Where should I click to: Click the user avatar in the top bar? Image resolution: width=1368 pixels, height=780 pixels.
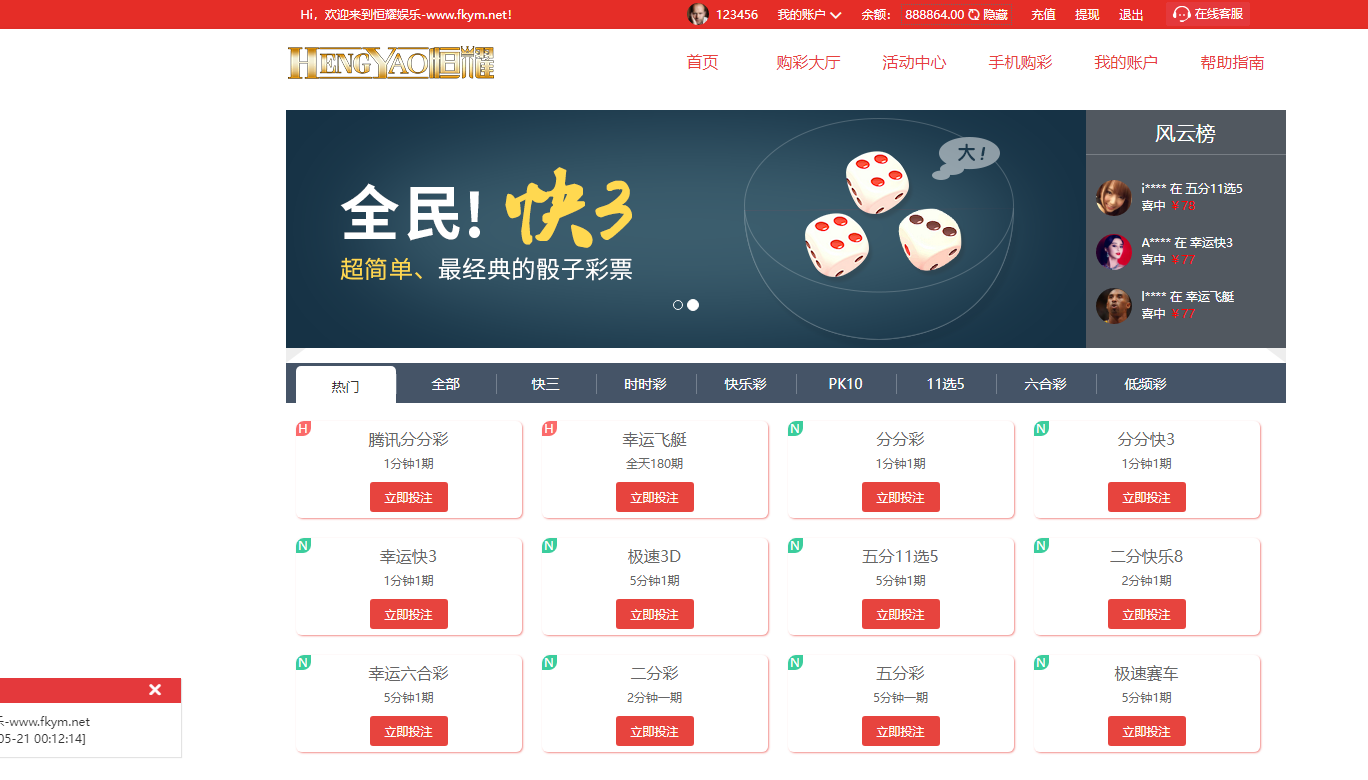pos(697,14)
